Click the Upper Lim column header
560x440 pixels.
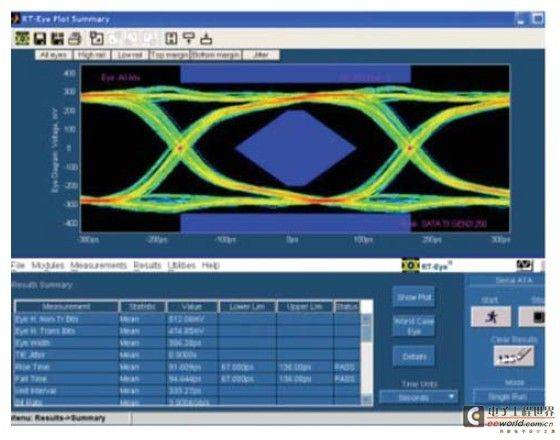coord(305,307)
